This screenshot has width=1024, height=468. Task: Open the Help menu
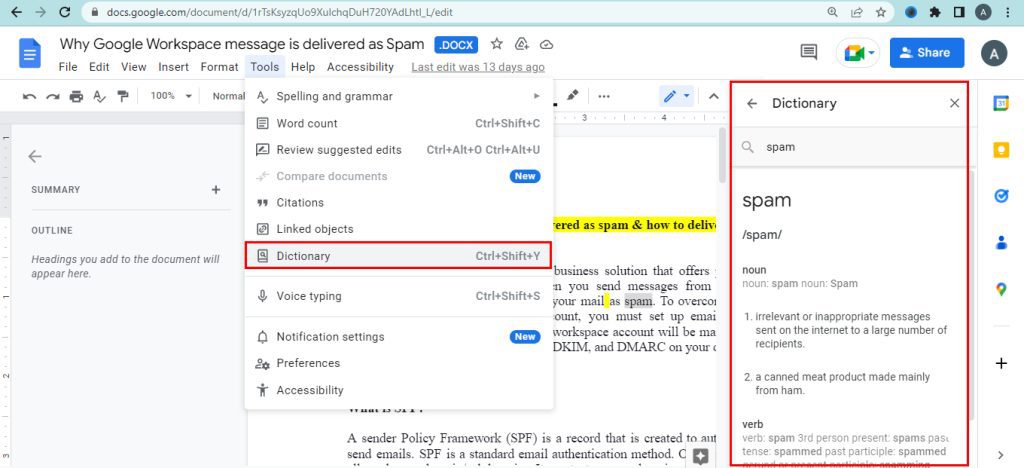click(x=303, y=67)
